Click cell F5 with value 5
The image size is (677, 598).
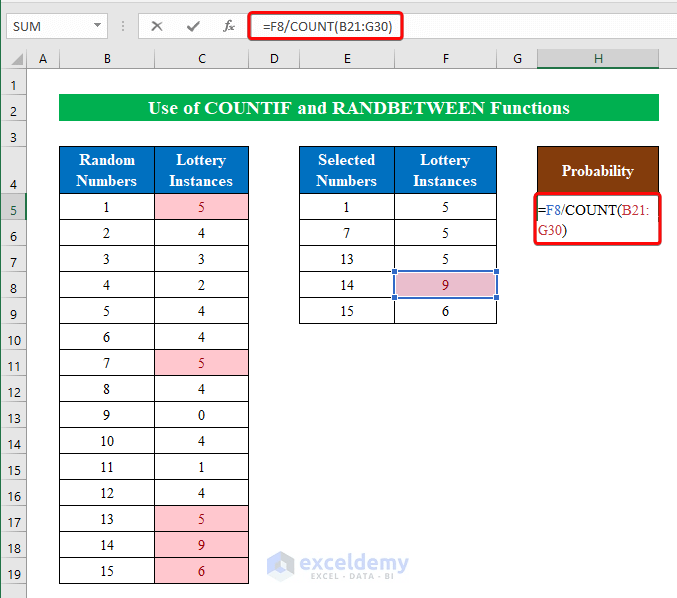445,207
